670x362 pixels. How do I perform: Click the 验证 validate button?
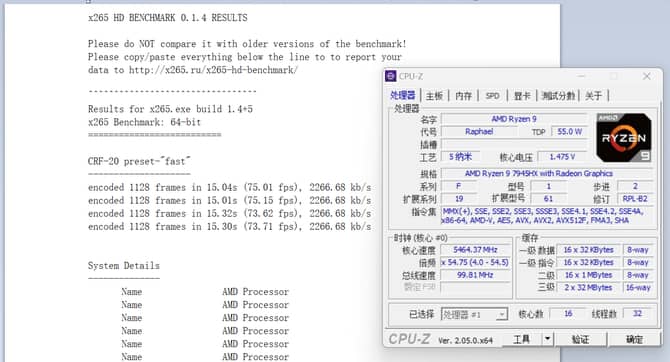580,339
